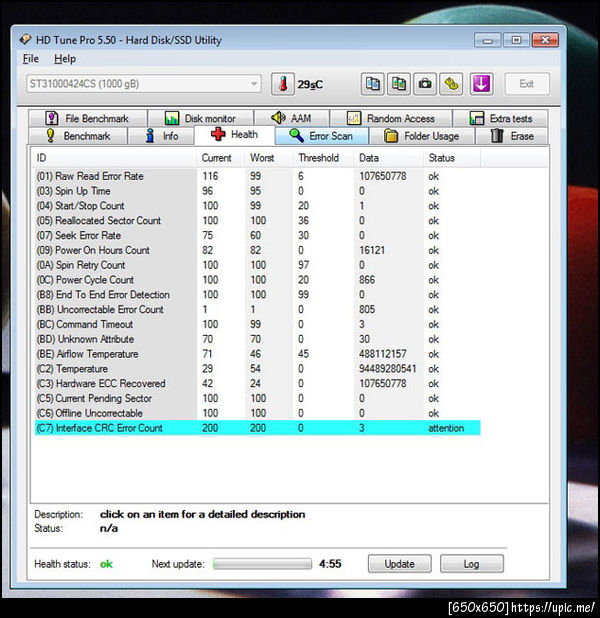Select the Health tab
The width and height of the screenshot is (600, 618).
[235, 135]
